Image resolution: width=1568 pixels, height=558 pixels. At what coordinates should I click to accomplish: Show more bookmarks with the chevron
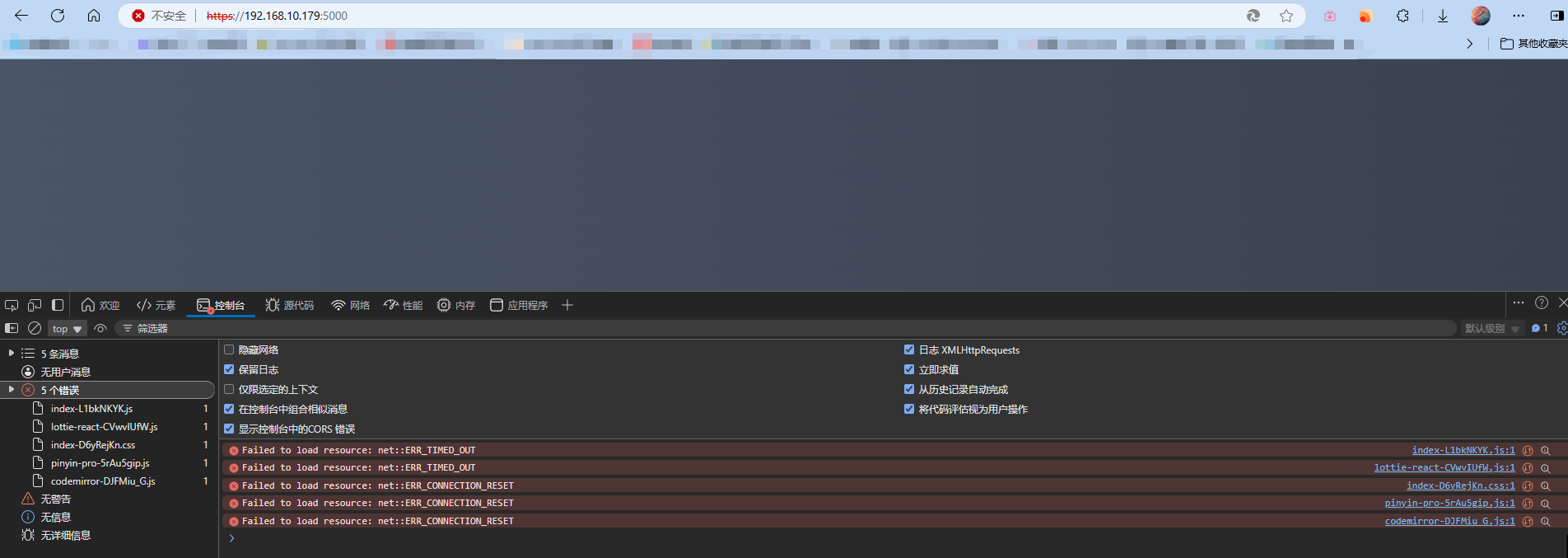(1470, 43)
